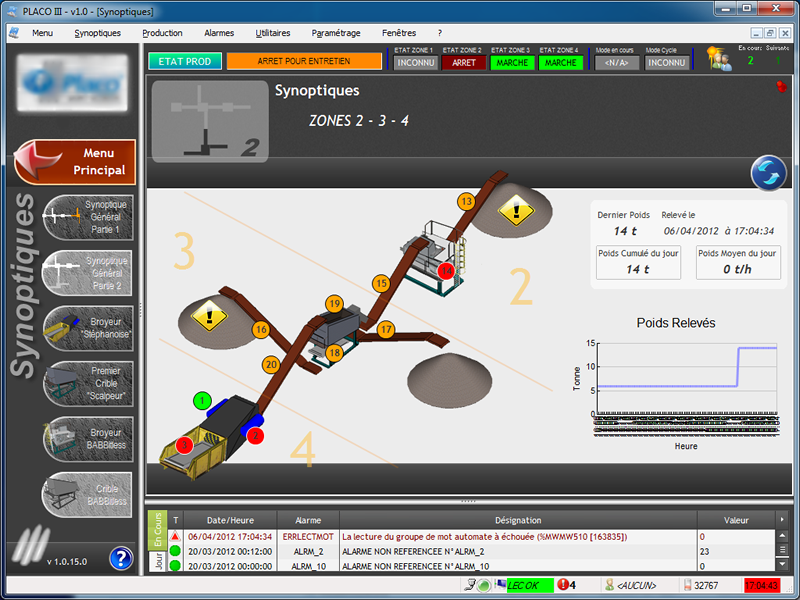The image size is (800, 600).
Task: Click the yellow warning sign near marker 16
Action: click(209, 316)
